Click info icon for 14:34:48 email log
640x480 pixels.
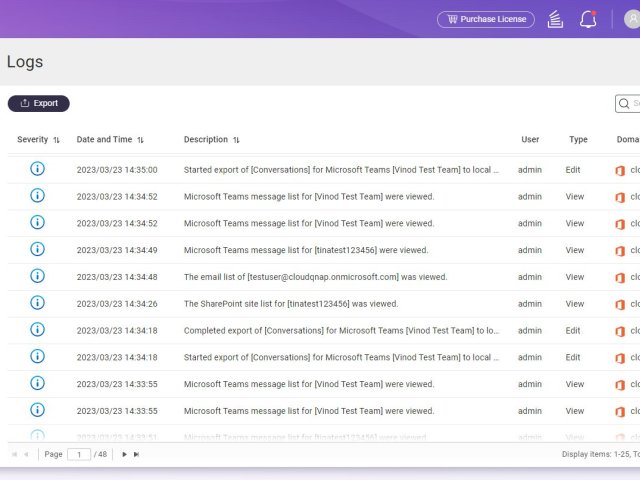pyautogui.click(x=37, y=276)
